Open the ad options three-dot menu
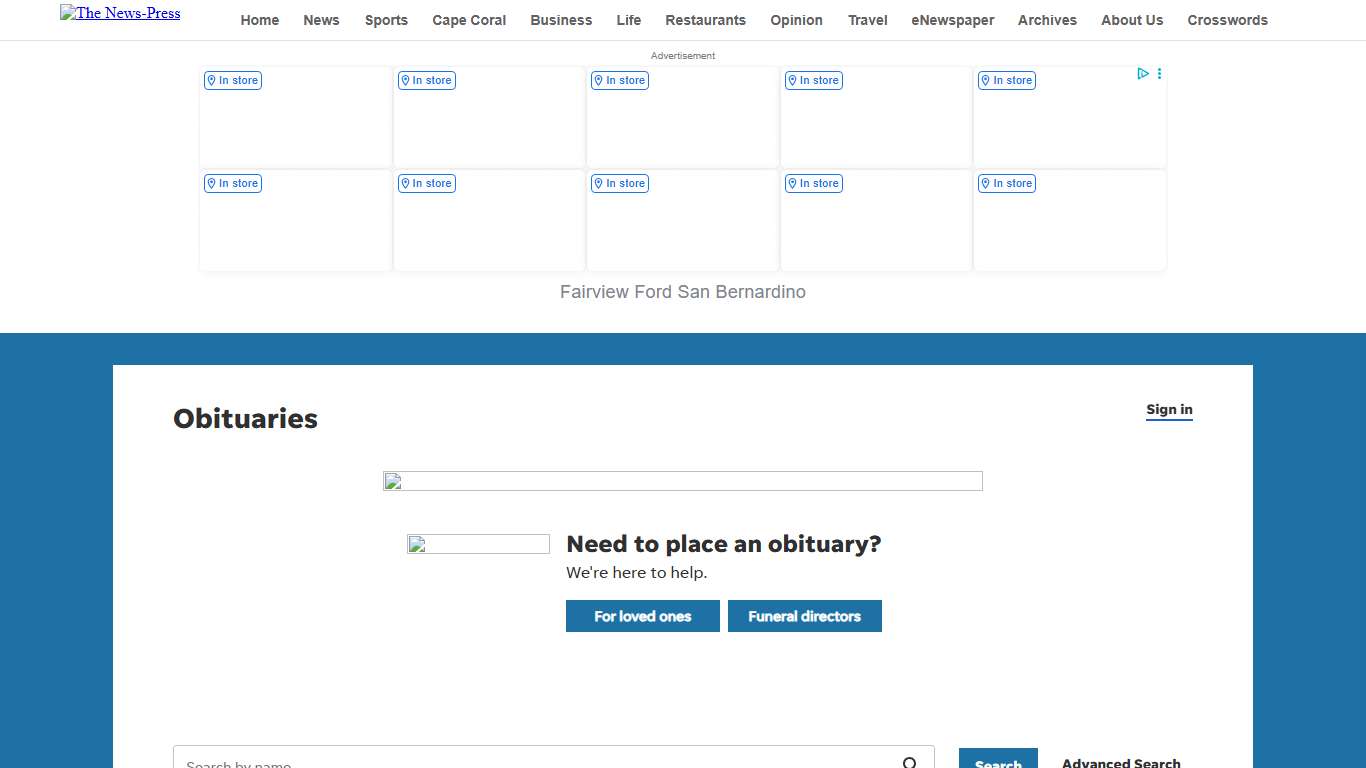 tap(1159, 73)
